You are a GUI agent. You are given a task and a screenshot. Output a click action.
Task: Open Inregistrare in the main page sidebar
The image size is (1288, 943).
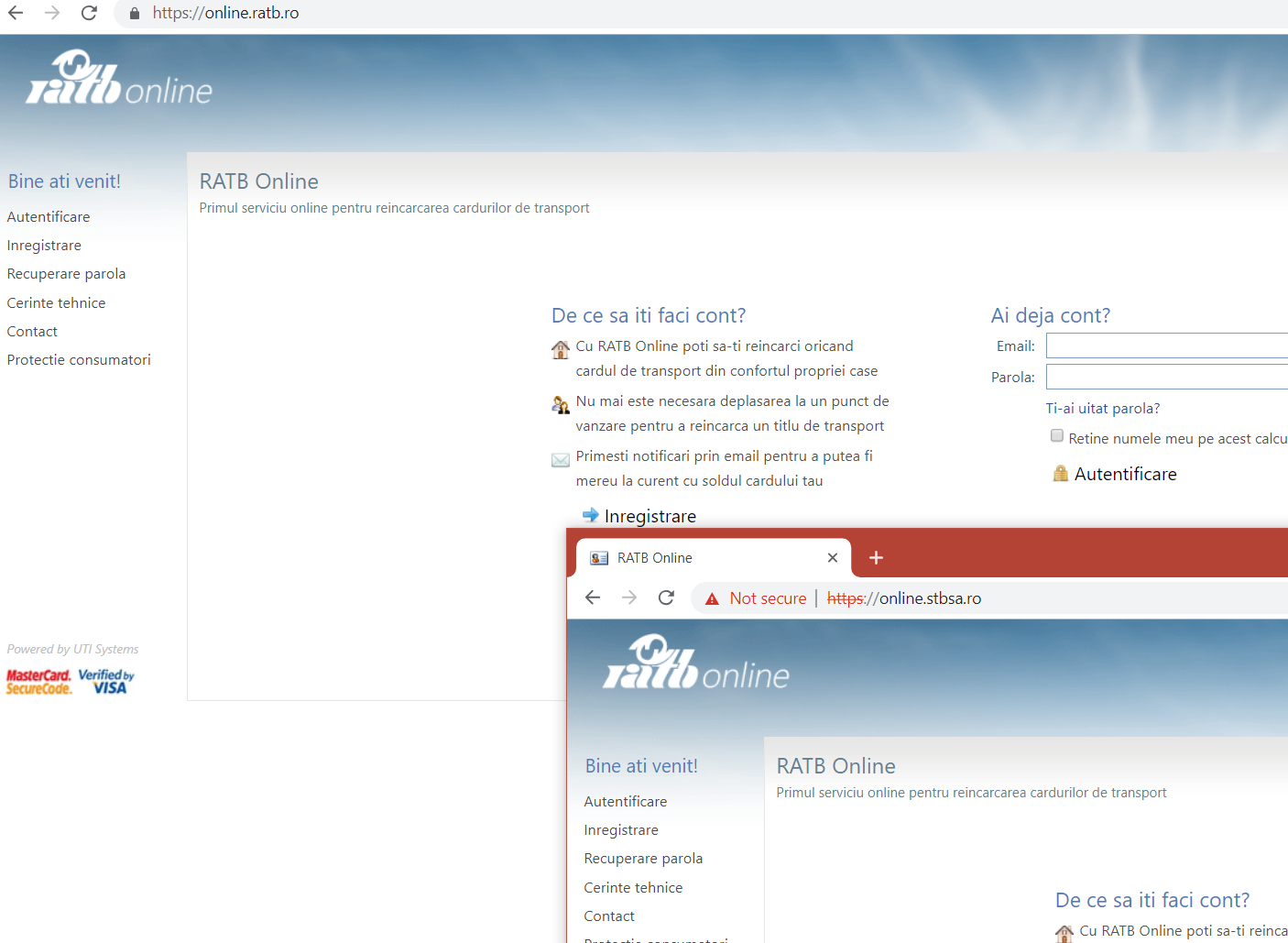[44, 246]
